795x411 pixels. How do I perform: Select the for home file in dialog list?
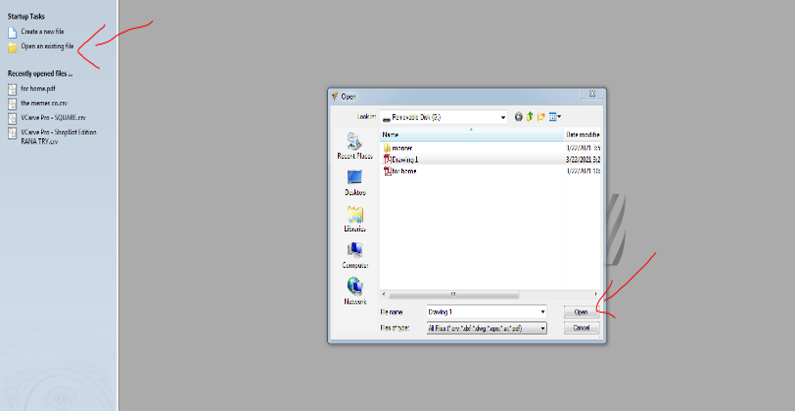(x=400, y=171)
